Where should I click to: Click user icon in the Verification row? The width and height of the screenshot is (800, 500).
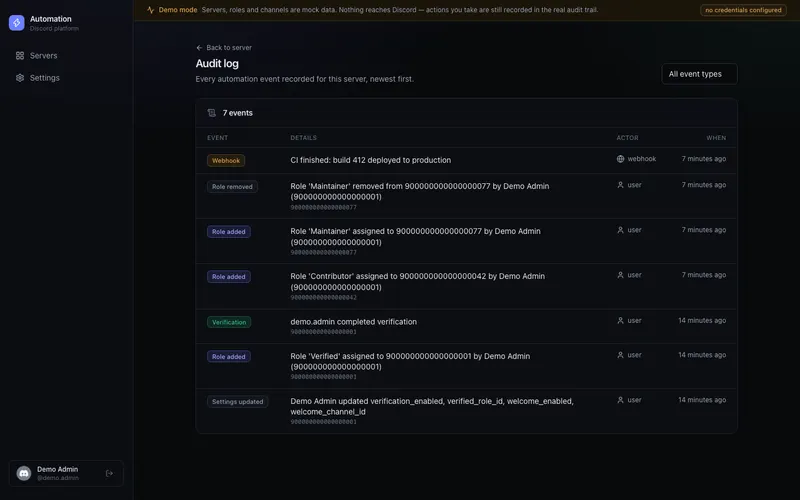coord(620,320)
